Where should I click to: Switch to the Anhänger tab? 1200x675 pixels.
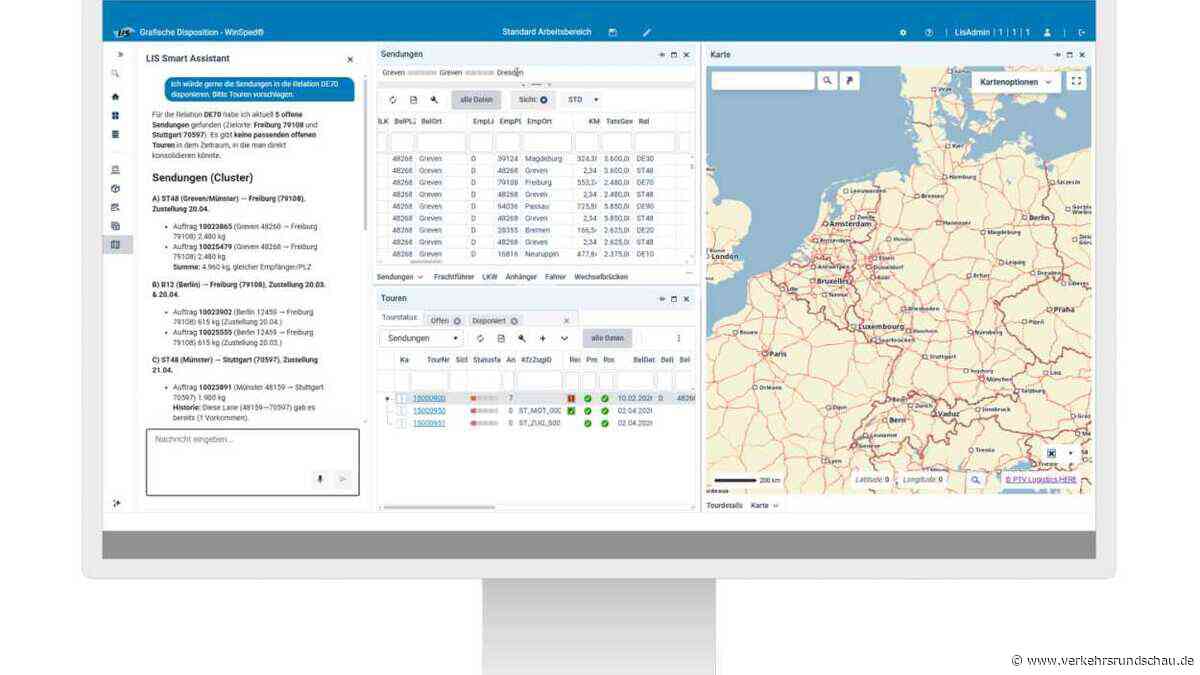(521, 276)
